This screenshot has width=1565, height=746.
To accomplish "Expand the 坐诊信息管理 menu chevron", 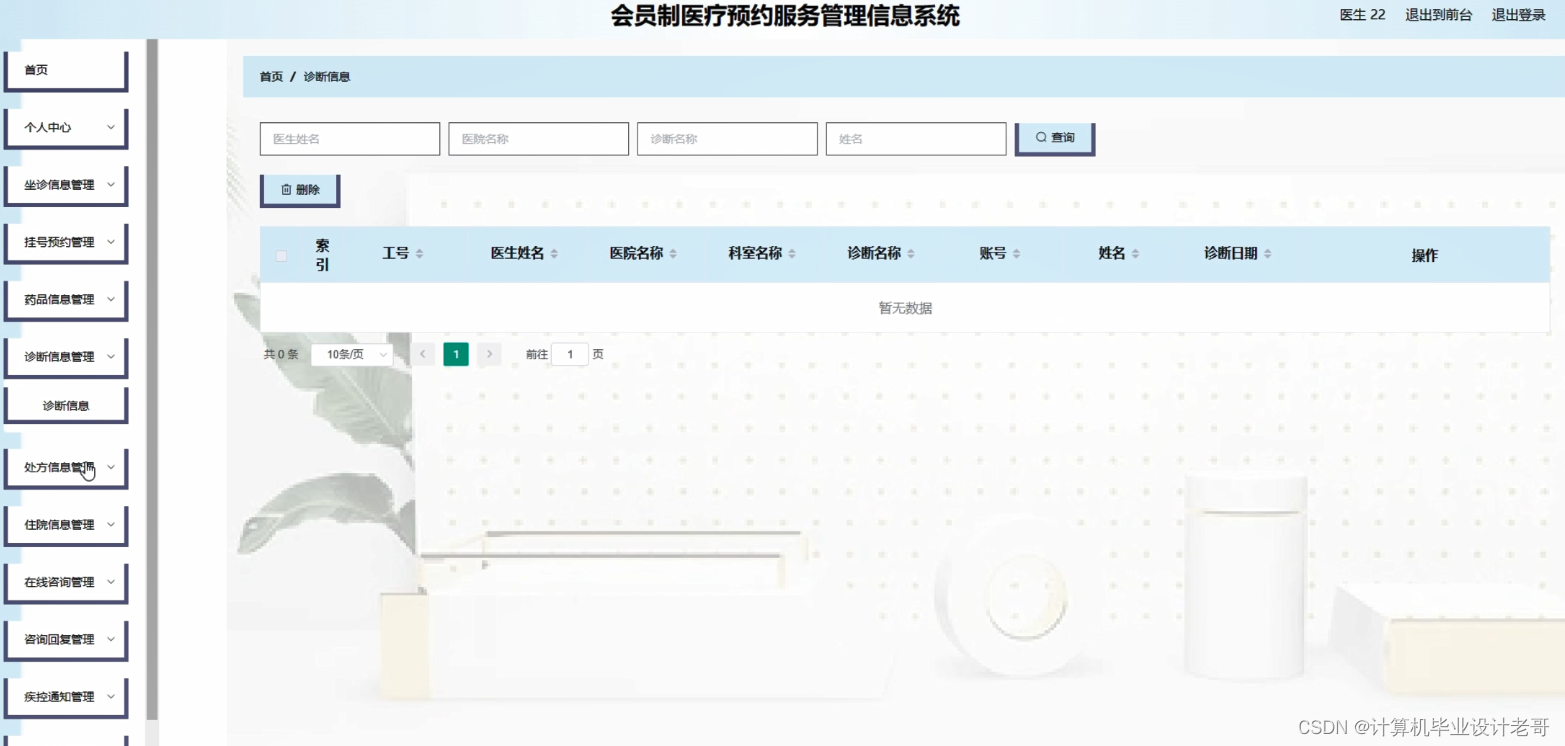I will [x=111, y=185].
